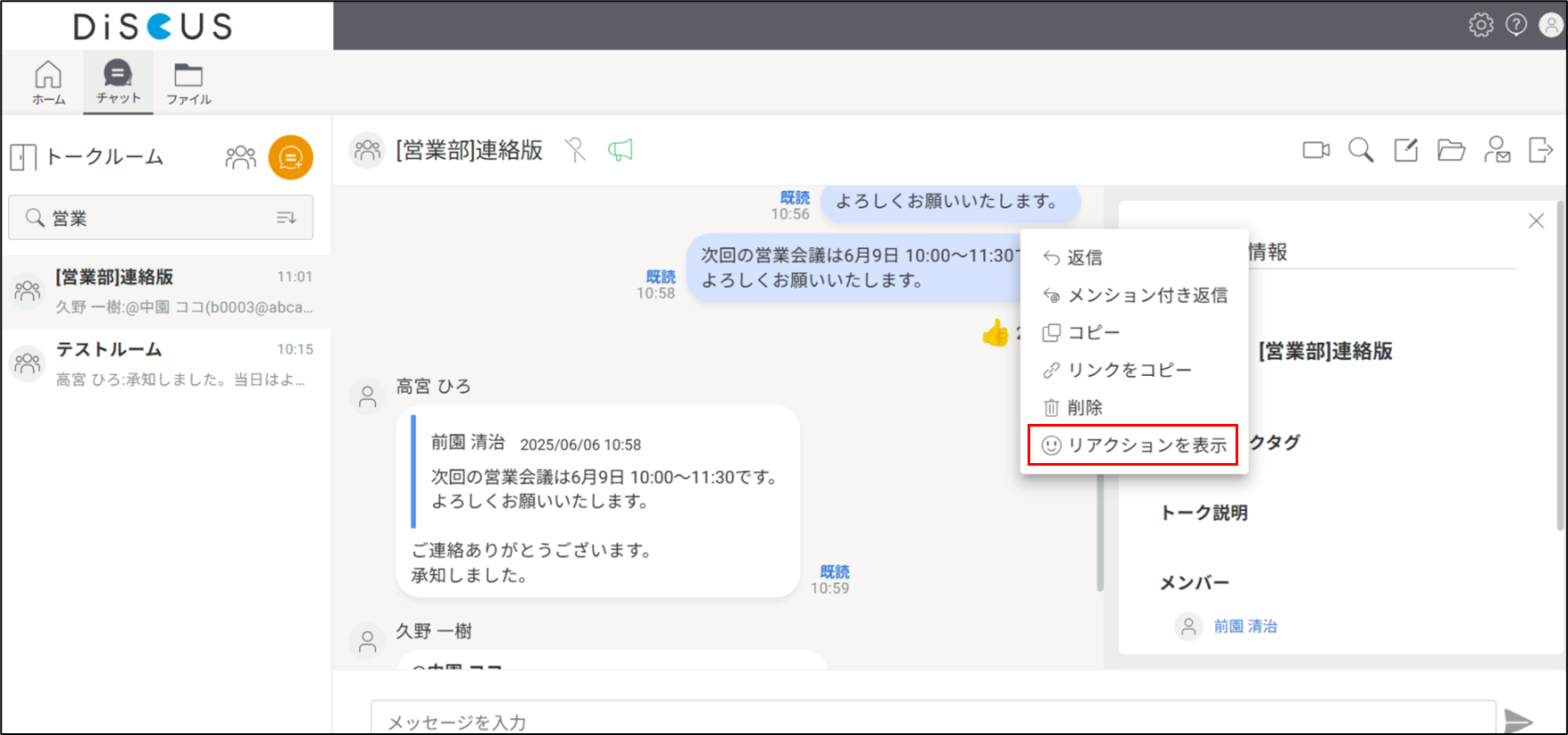Click the orange new talk room button
Image resolution: width=1568 pixels, height=735 pixels.
tap(291, 157)
